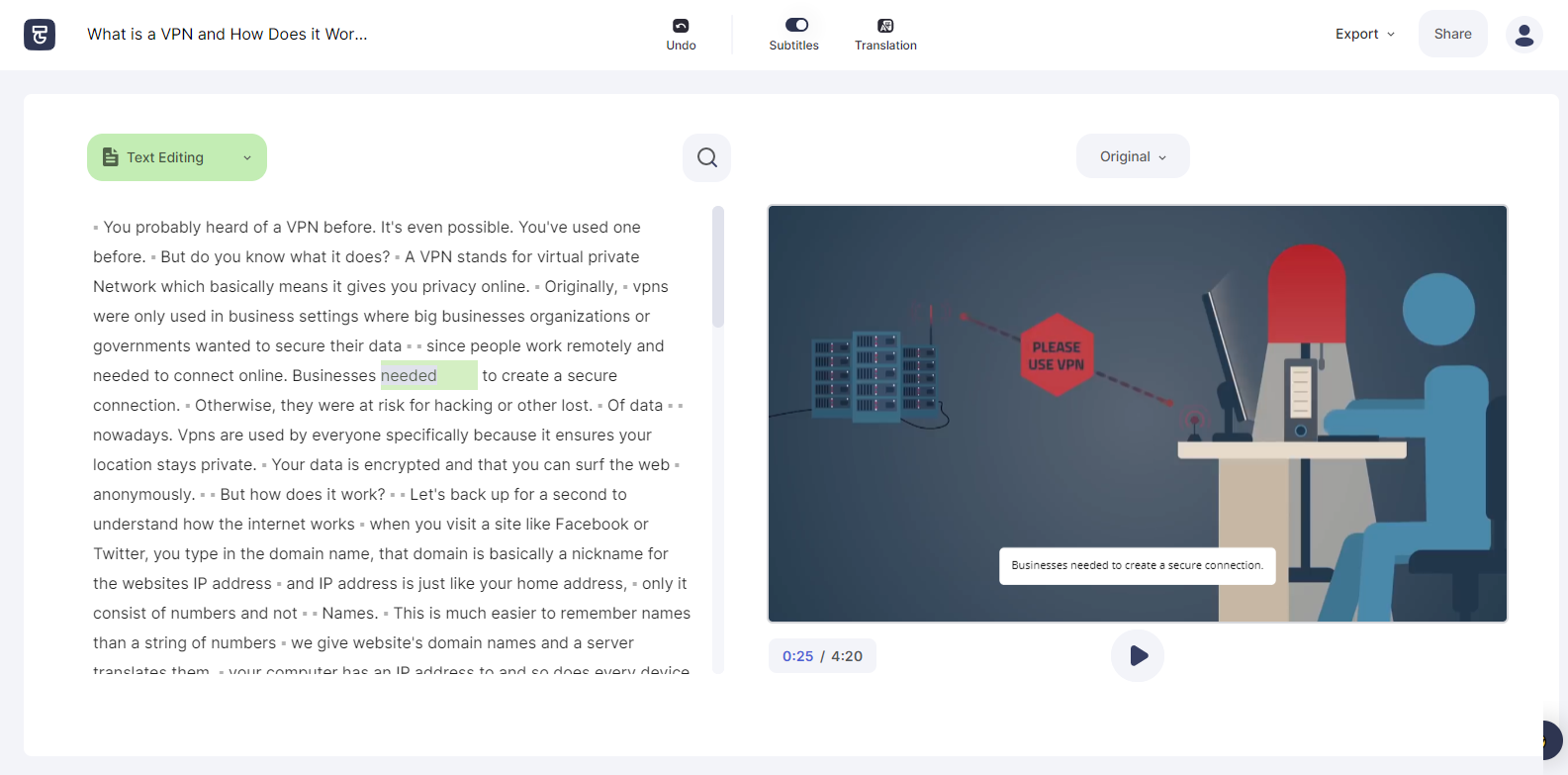Open the user profile avatar menu
1568x775 pixels.
tap(1523, 35)
